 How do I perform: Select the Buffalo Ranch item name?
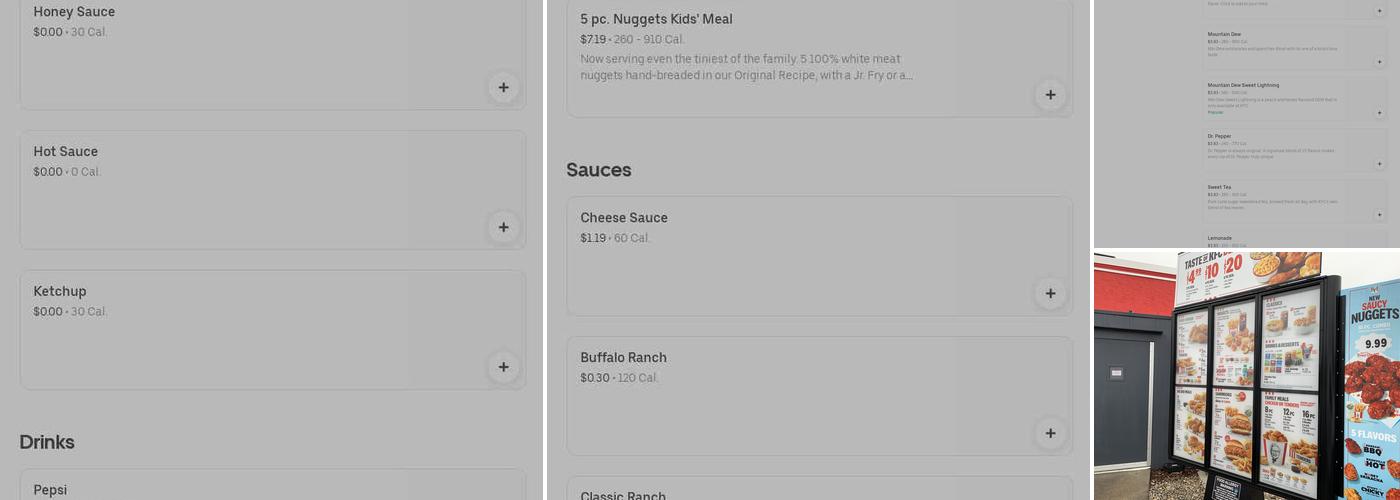(623, 358)
